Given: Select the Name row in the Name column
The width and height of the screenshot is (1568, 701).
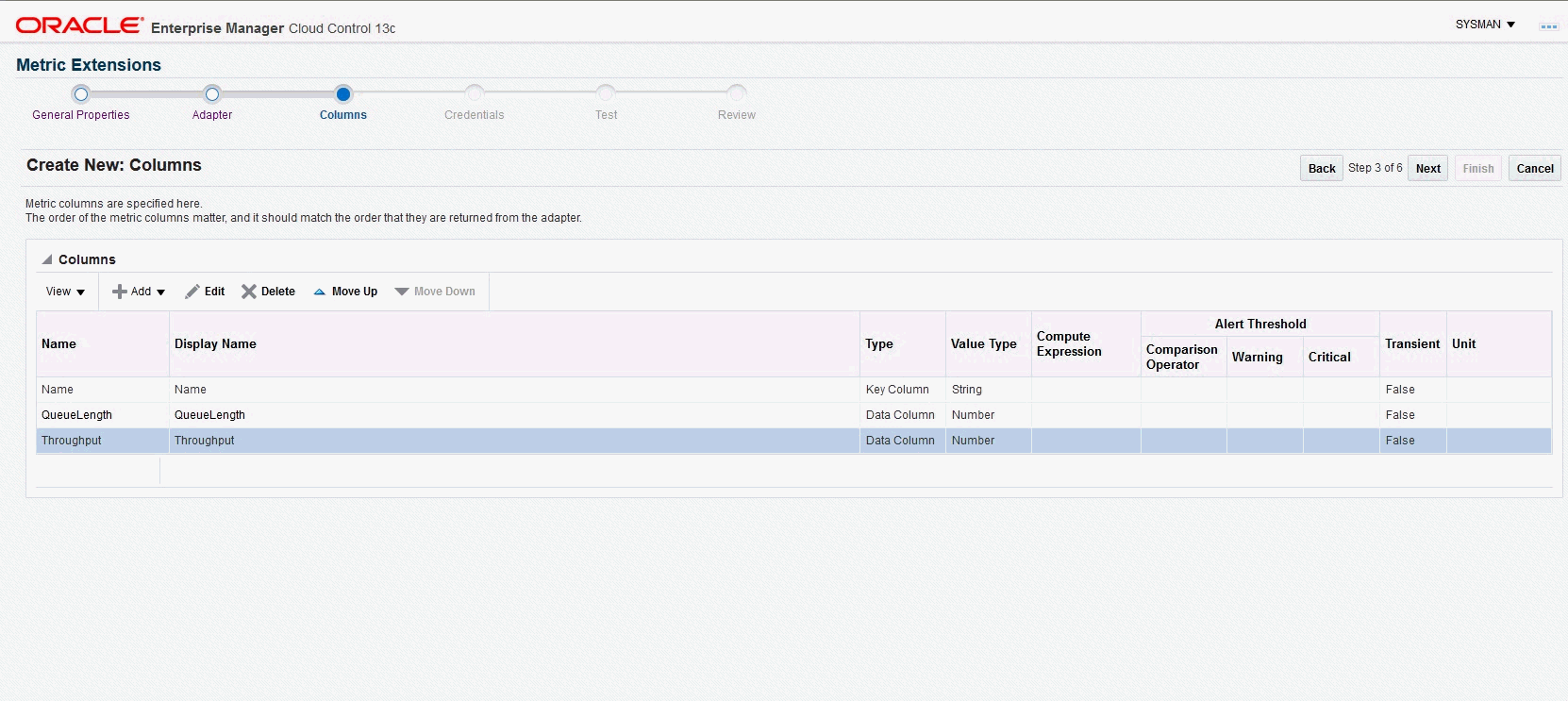Looking at the screenshot, I should click(103, 390).
